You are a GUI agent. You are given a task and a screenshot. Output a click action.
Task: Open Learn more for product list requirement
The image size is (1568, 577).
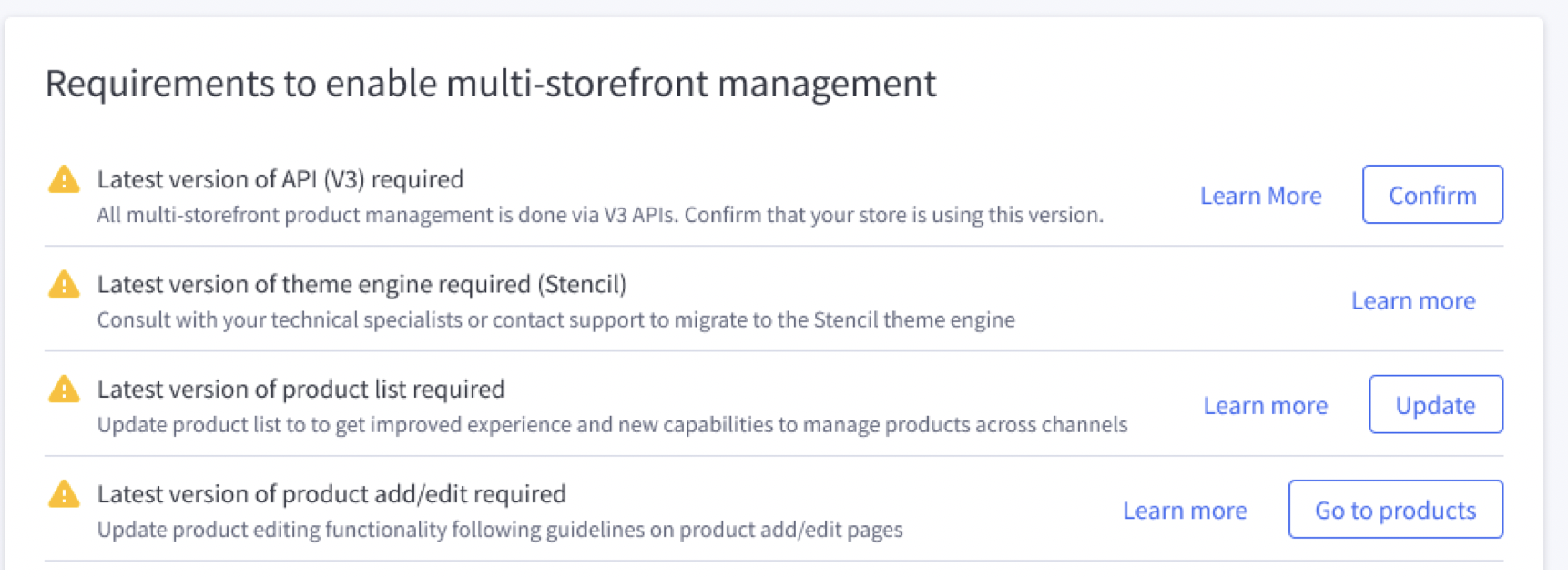1265,406
